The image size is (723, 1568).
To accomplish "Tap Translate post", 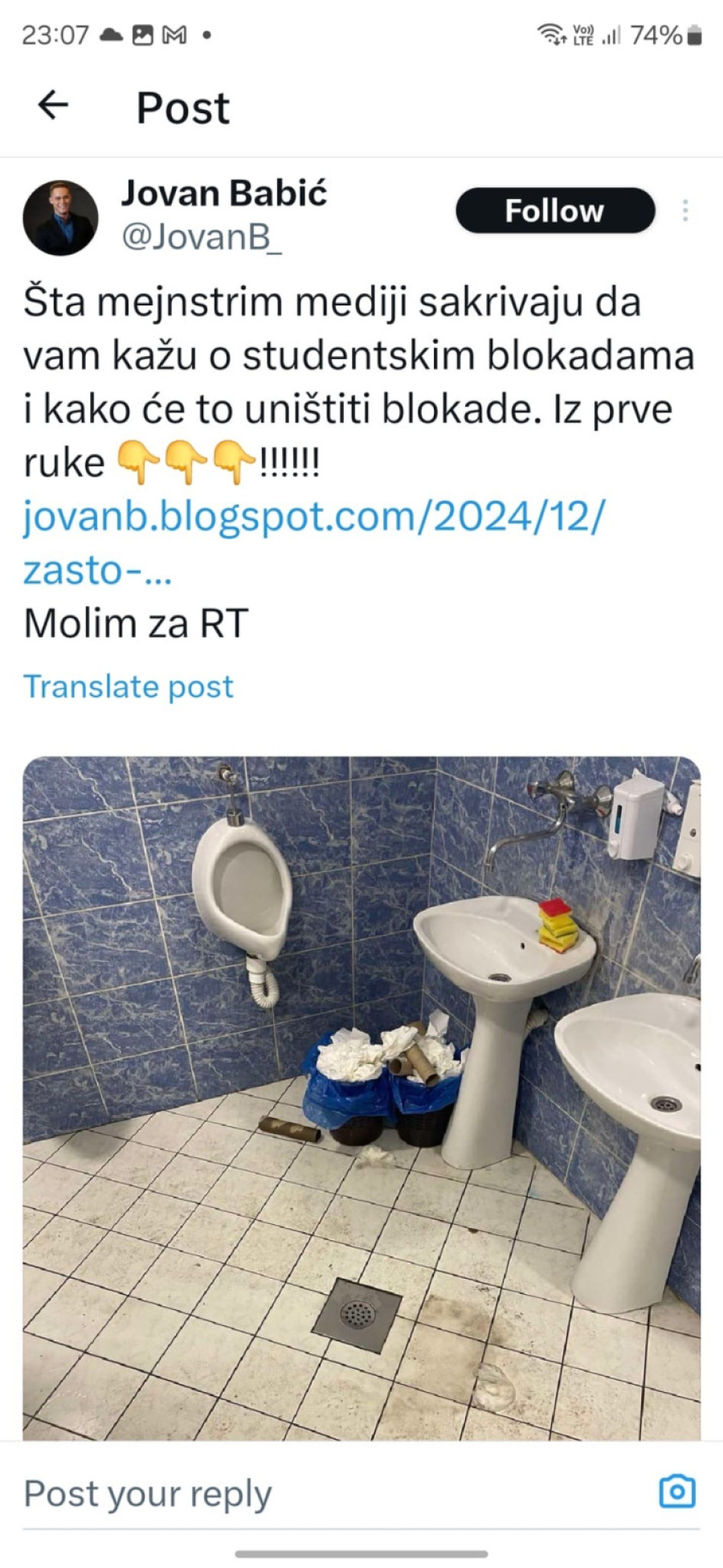I will [129, 686].
